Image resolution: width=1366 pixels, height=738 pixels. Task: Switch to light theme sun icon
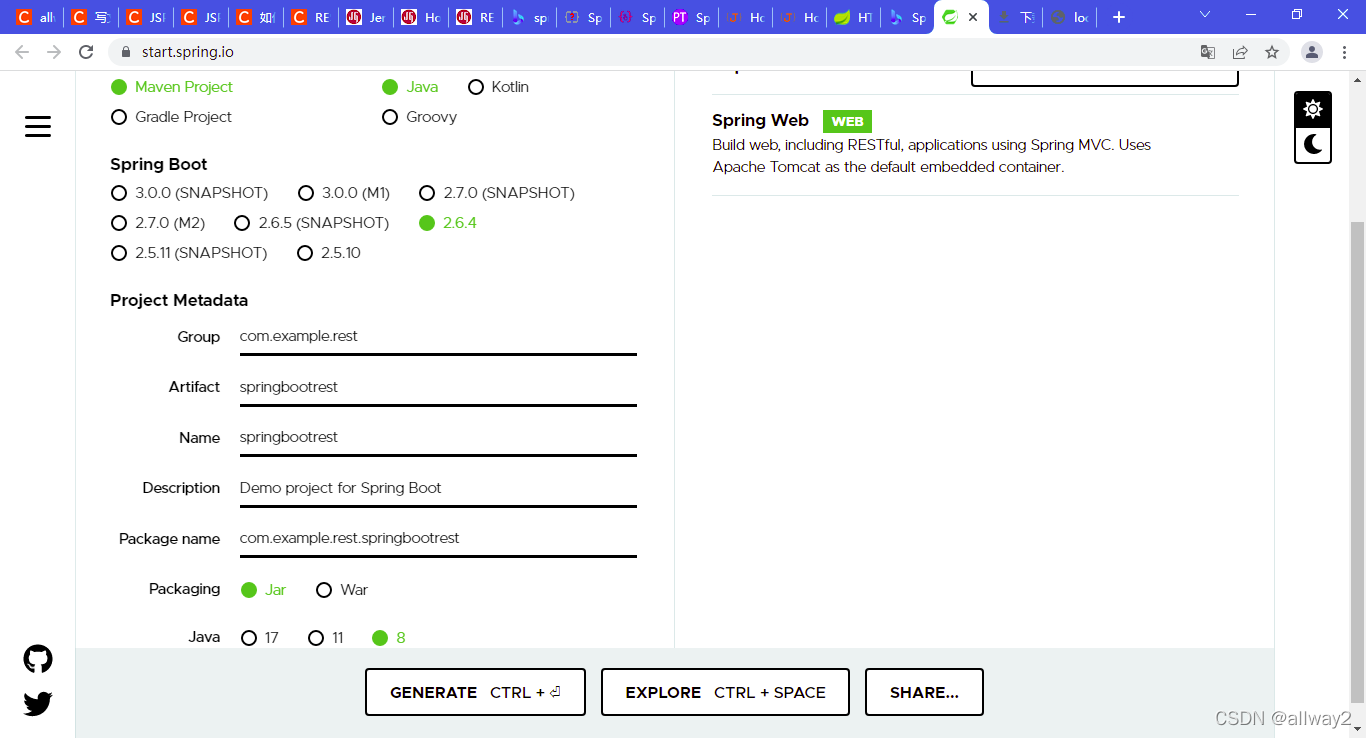point(1313,110)
